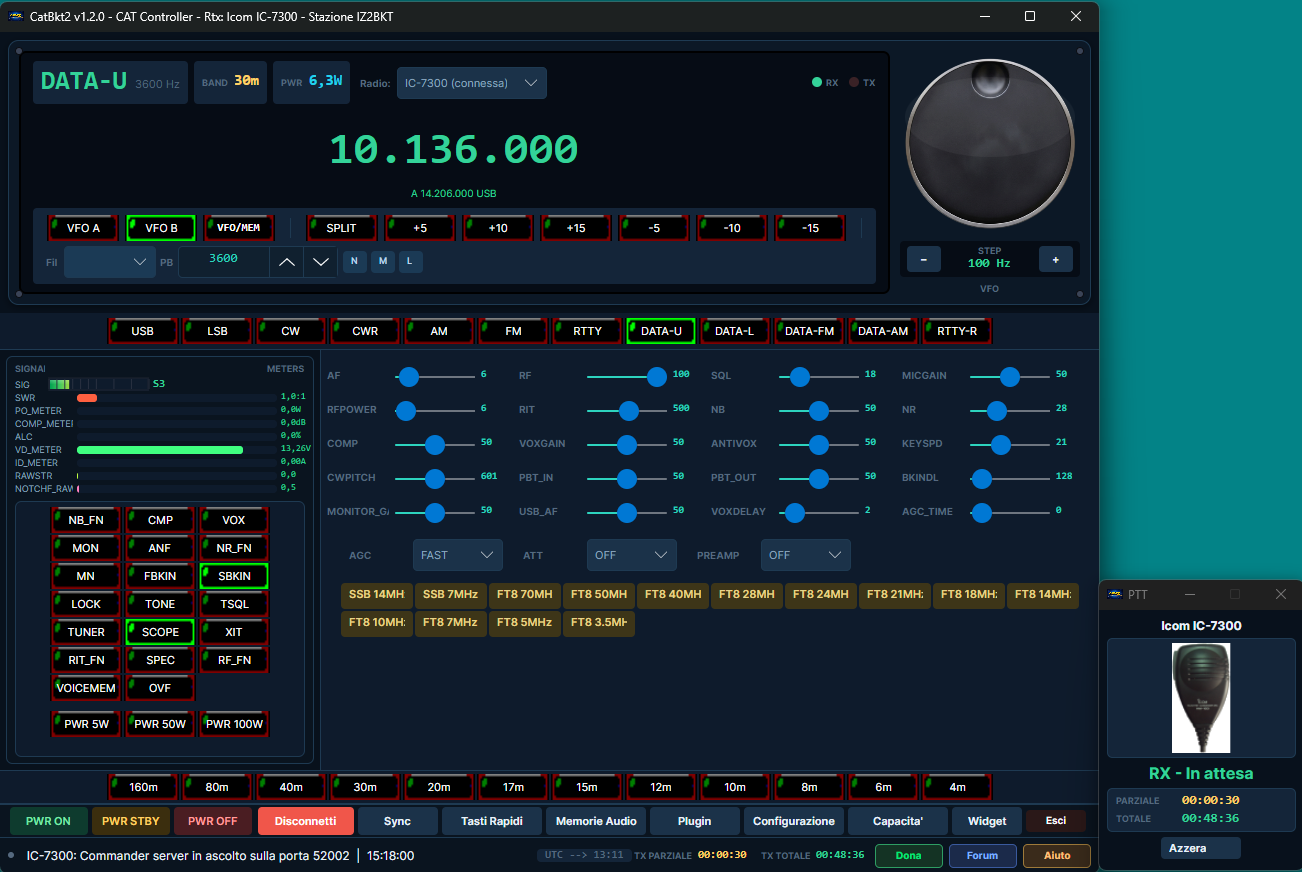Image resolution: width=1302 pixels, height=872 pixels.
Task: Click the AF volume slider
Action: (x=435, y=376)
